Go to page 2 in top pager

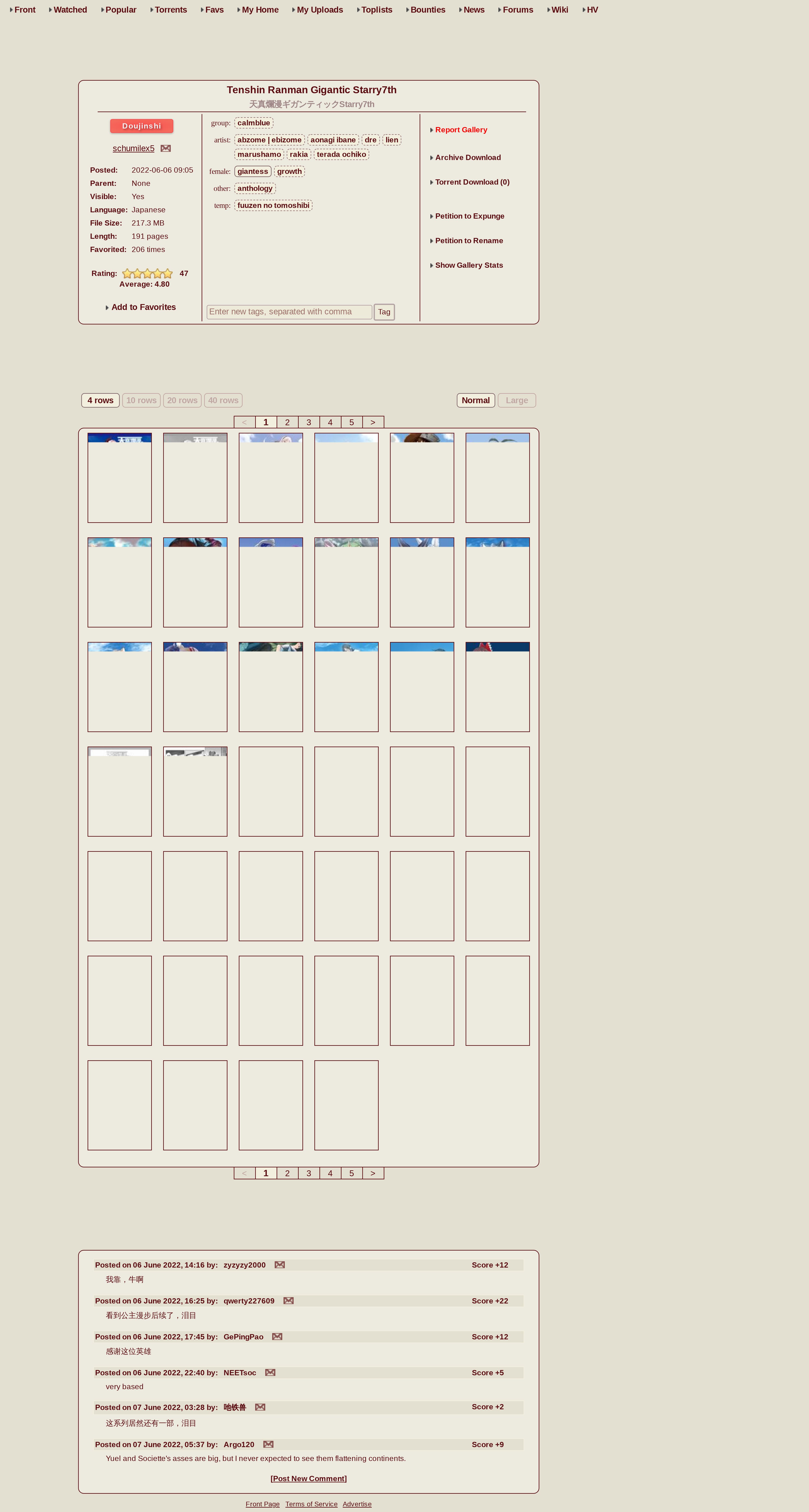pyautogui.click(x=287, y=423)
